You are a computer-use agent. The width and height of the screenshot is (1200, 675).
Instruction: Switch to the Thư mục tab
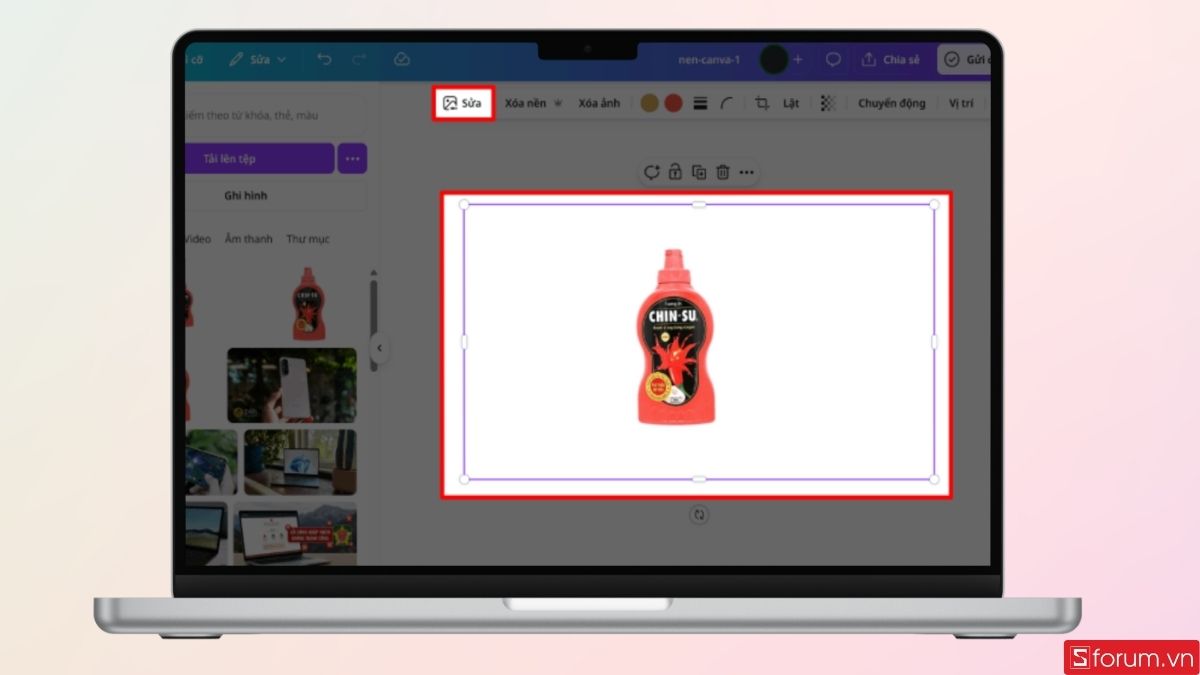click(x=308, y=239)
